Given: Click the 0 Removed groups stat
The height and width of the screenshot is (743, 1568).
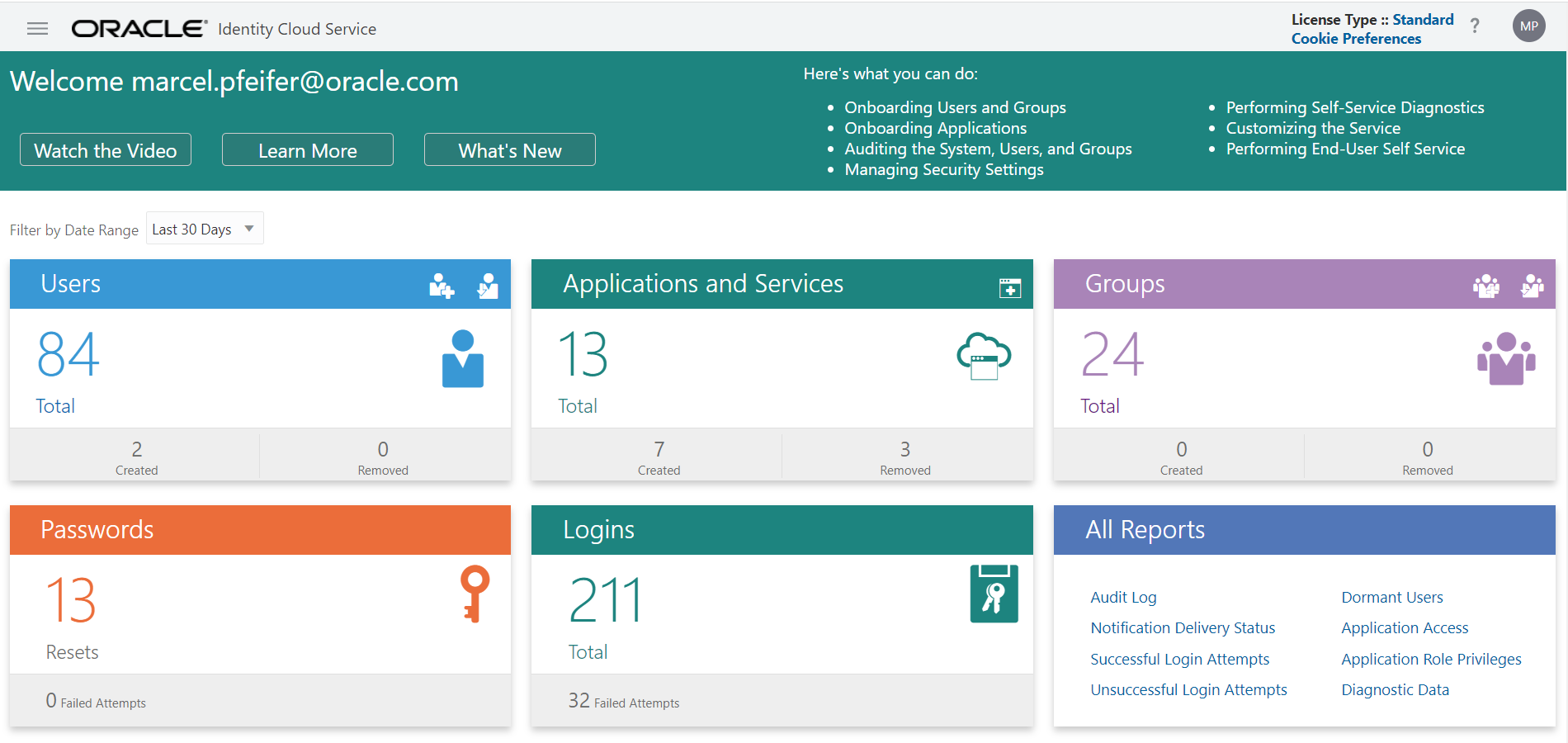Looking at the screenshot, I should (1428, 457).
